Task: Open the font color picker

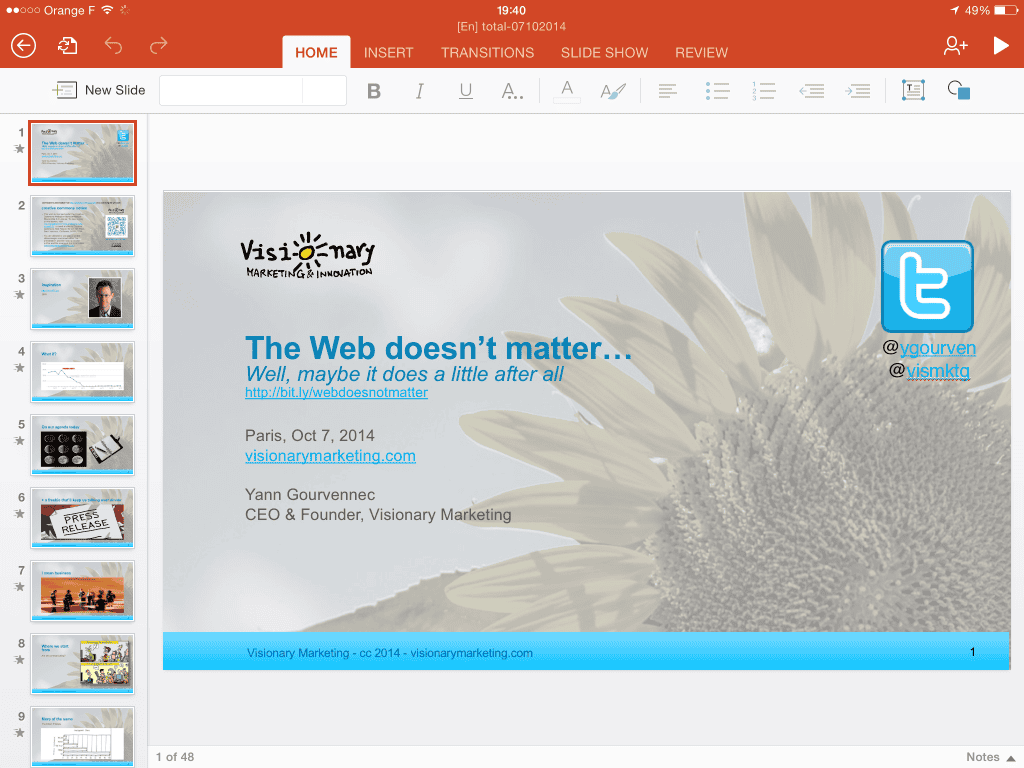Action: (567, 91)
